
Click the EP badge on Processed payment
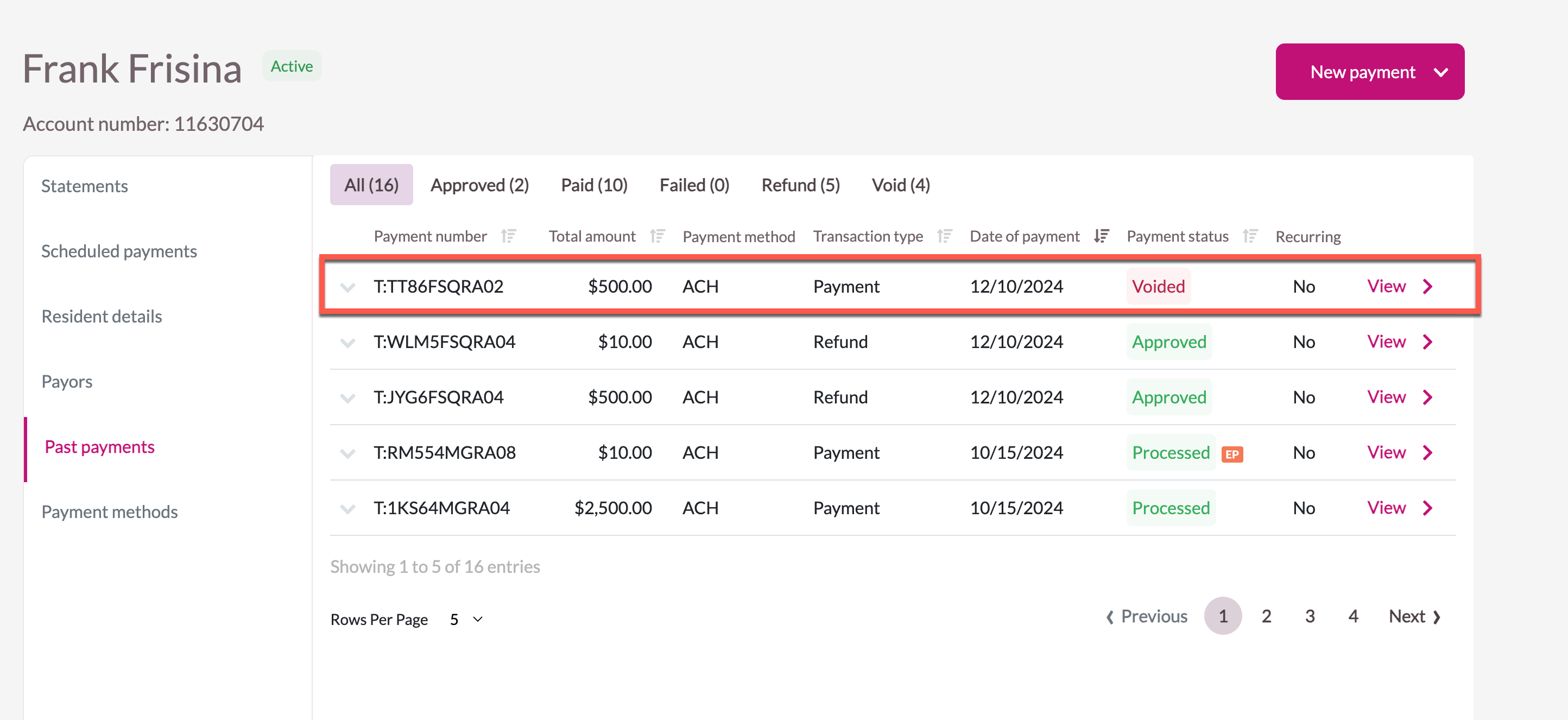1232,454
